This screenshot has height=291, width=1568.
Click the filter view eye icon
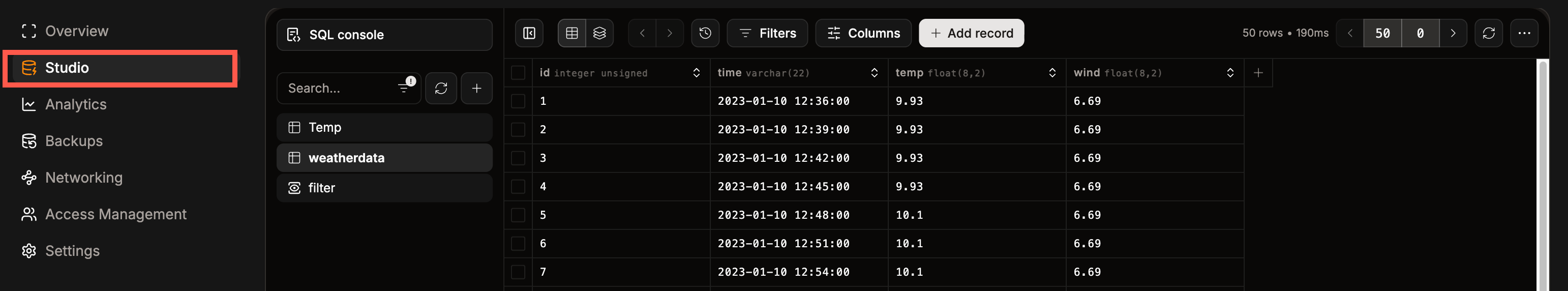click(294, 188)
